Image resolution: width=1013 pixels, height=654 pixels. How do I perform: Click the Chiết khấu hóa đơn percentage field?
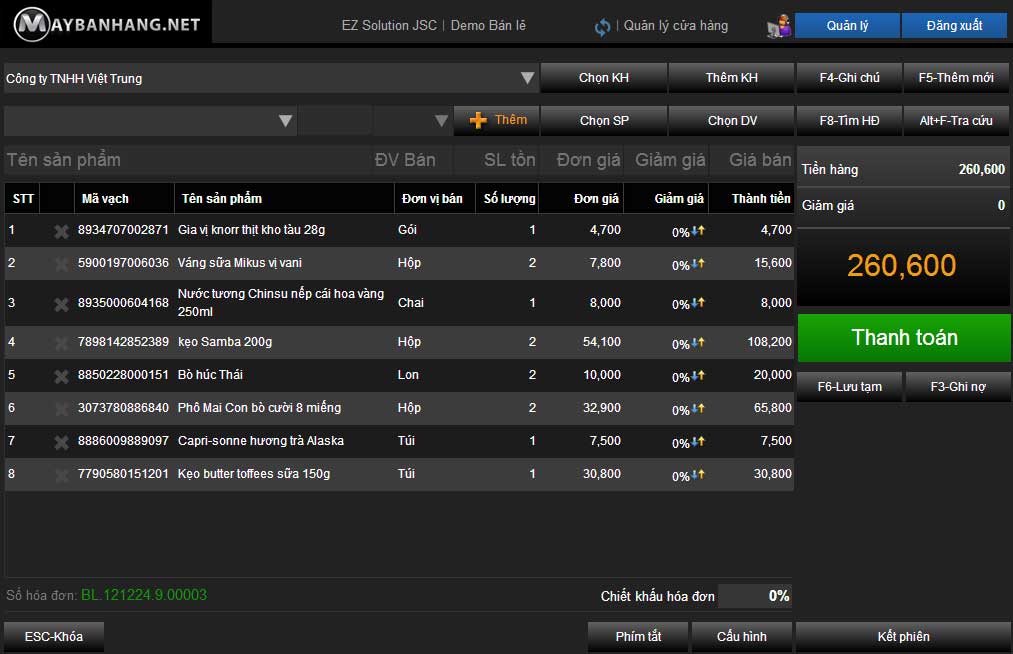[x=755, y=596]
